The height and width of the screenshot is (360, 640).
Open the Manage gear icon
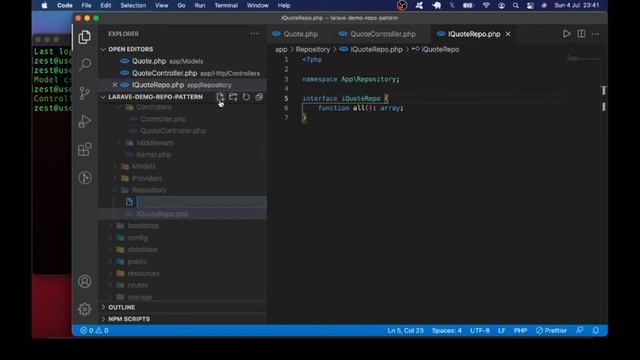coord(84,309)
